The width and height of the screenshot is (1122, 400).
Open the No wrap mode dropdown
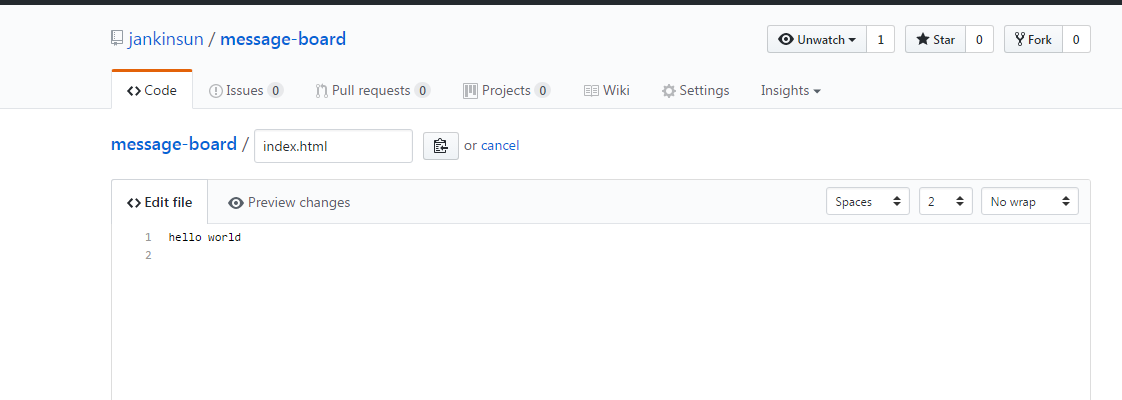point(1029,202)
